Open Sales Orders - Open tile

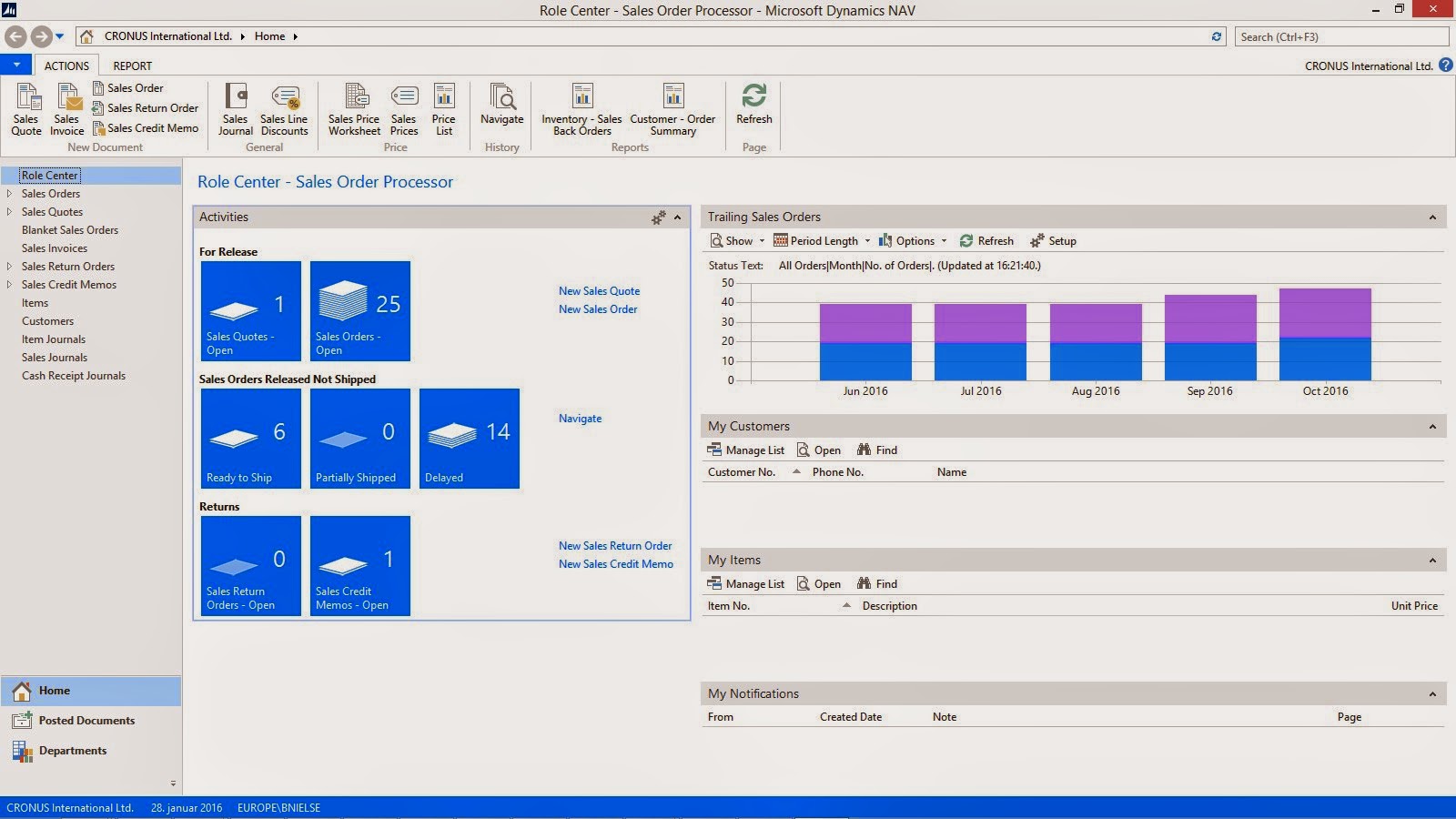click(360, 311)
